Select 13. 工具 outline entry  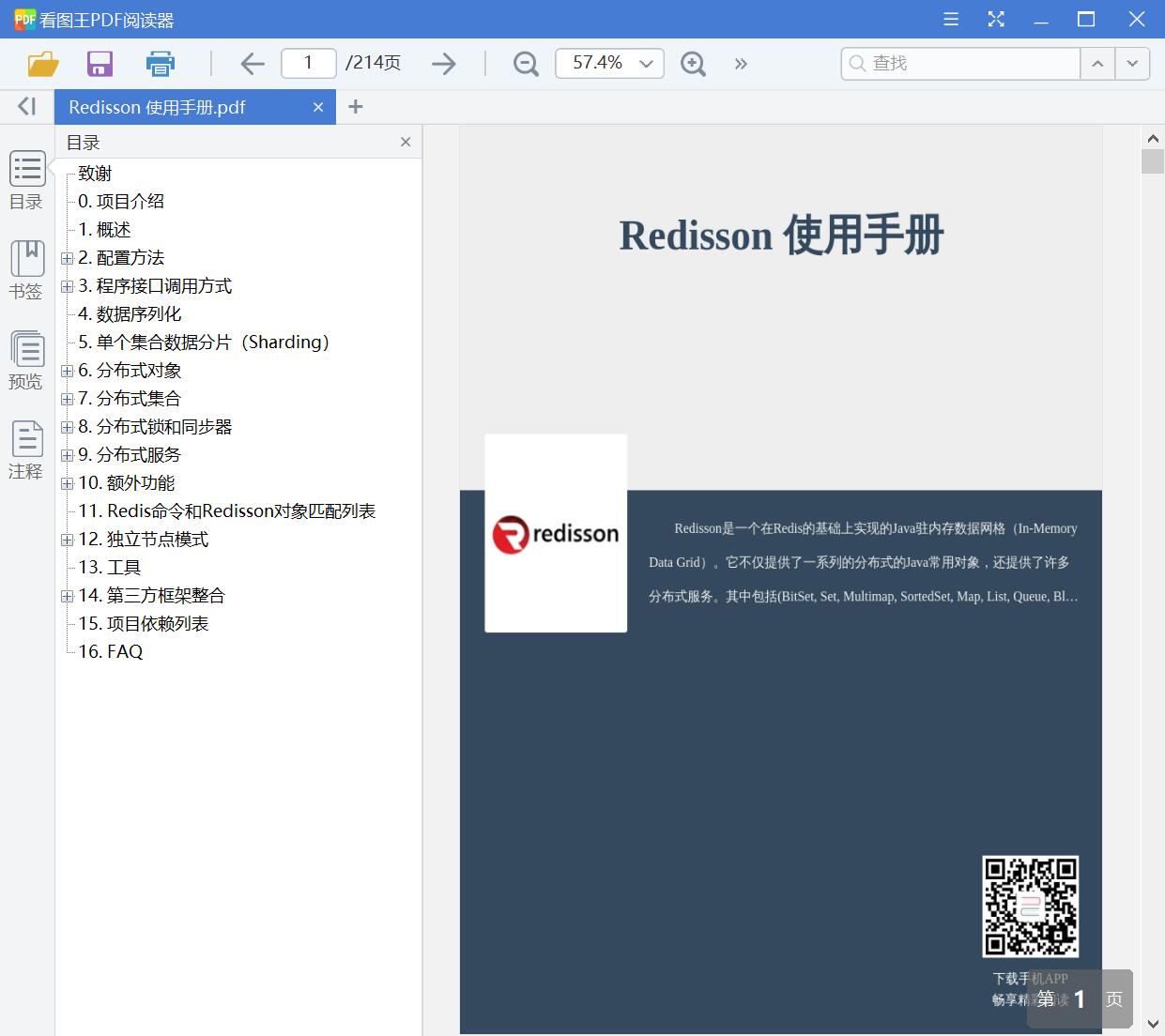click(x=110, y=568)
